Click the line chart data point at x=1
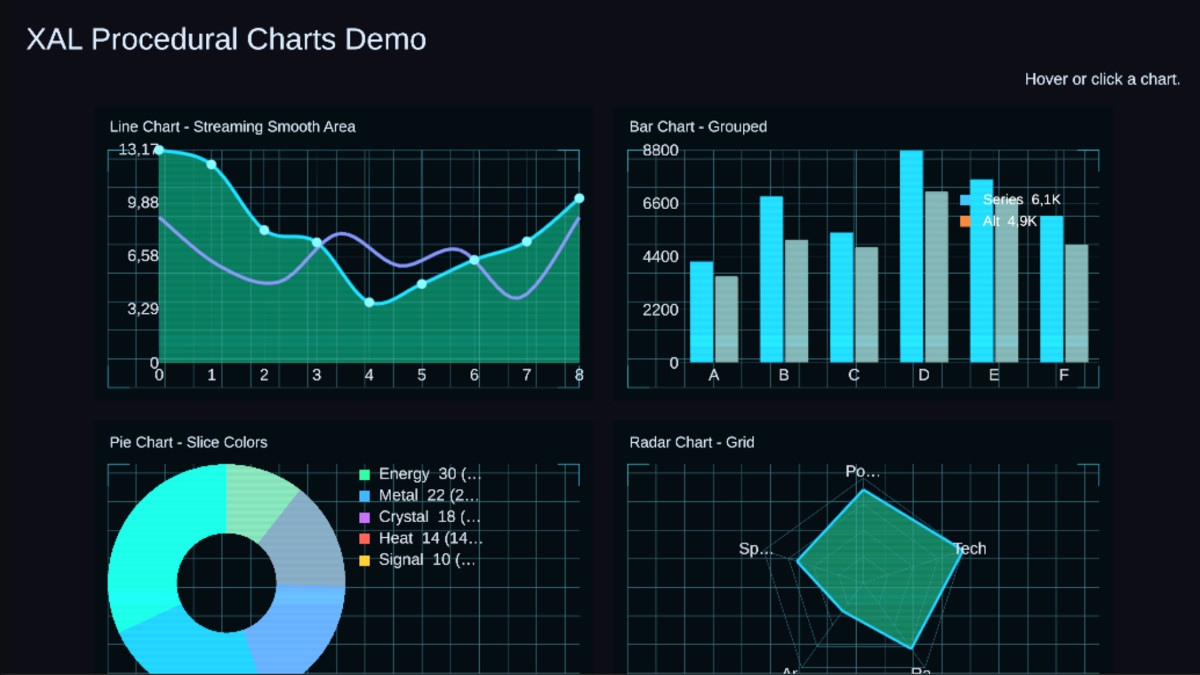The image size is (1200, 675). tap(211, 164)
